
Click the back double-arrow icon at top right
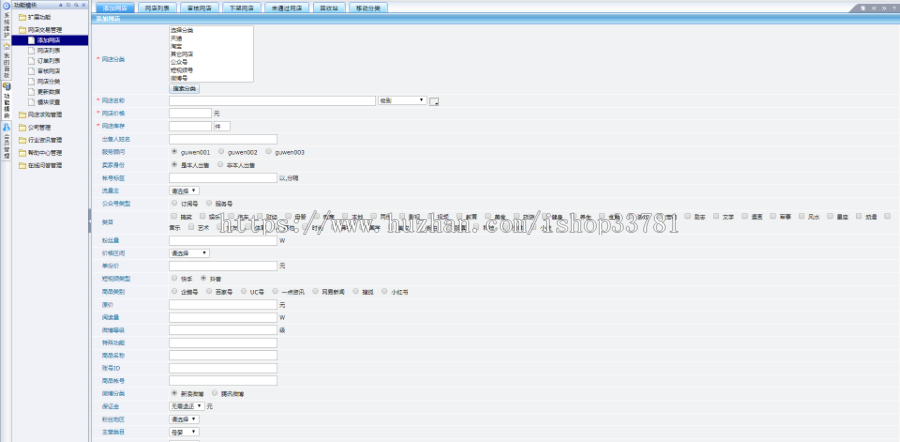point(874,8)
